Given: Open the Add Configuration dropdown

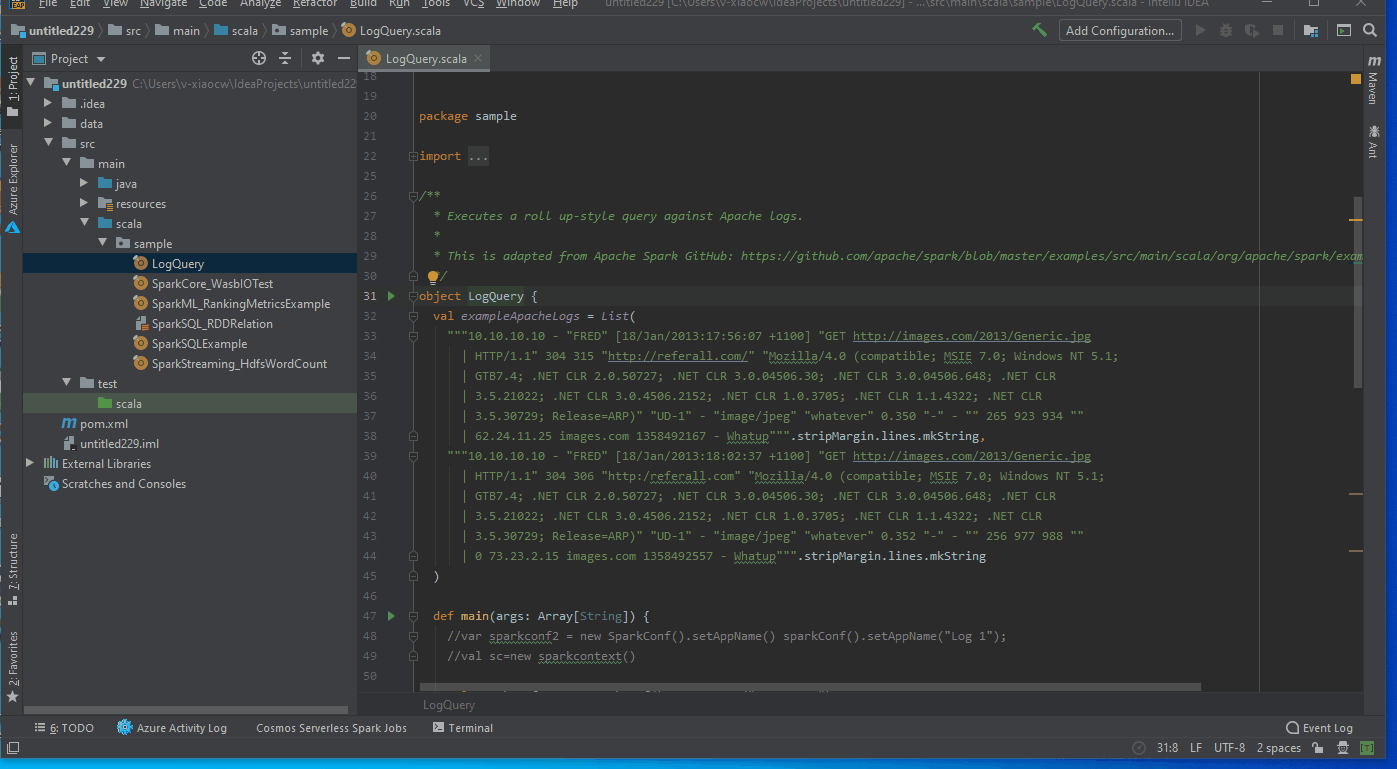Looking at the screenshot, I should tap(1119, 30).
